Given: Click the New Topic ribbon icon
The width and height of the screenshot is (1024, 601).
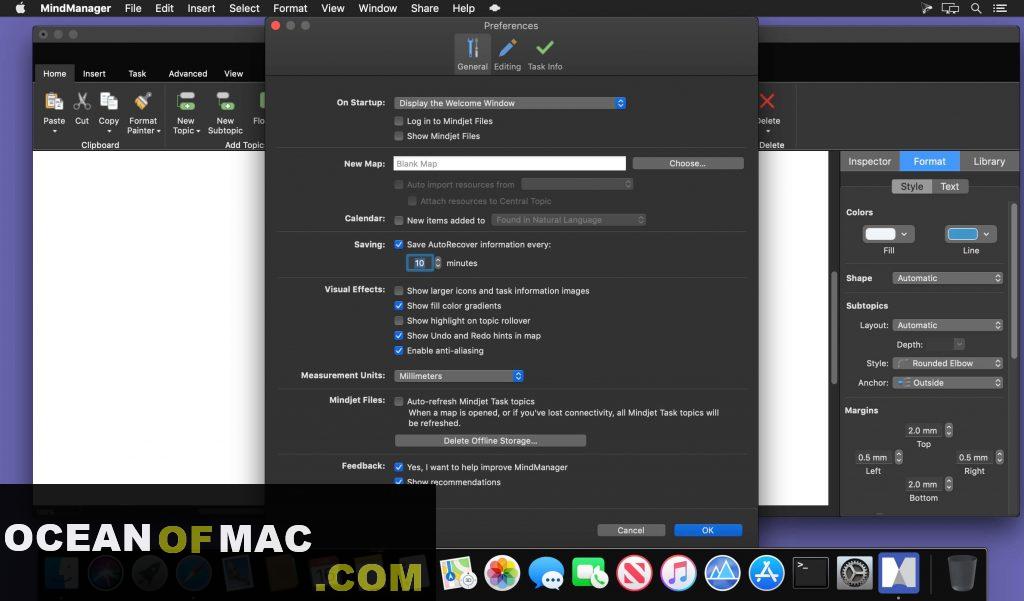Looking at the screenshot, I should point(186,102).
